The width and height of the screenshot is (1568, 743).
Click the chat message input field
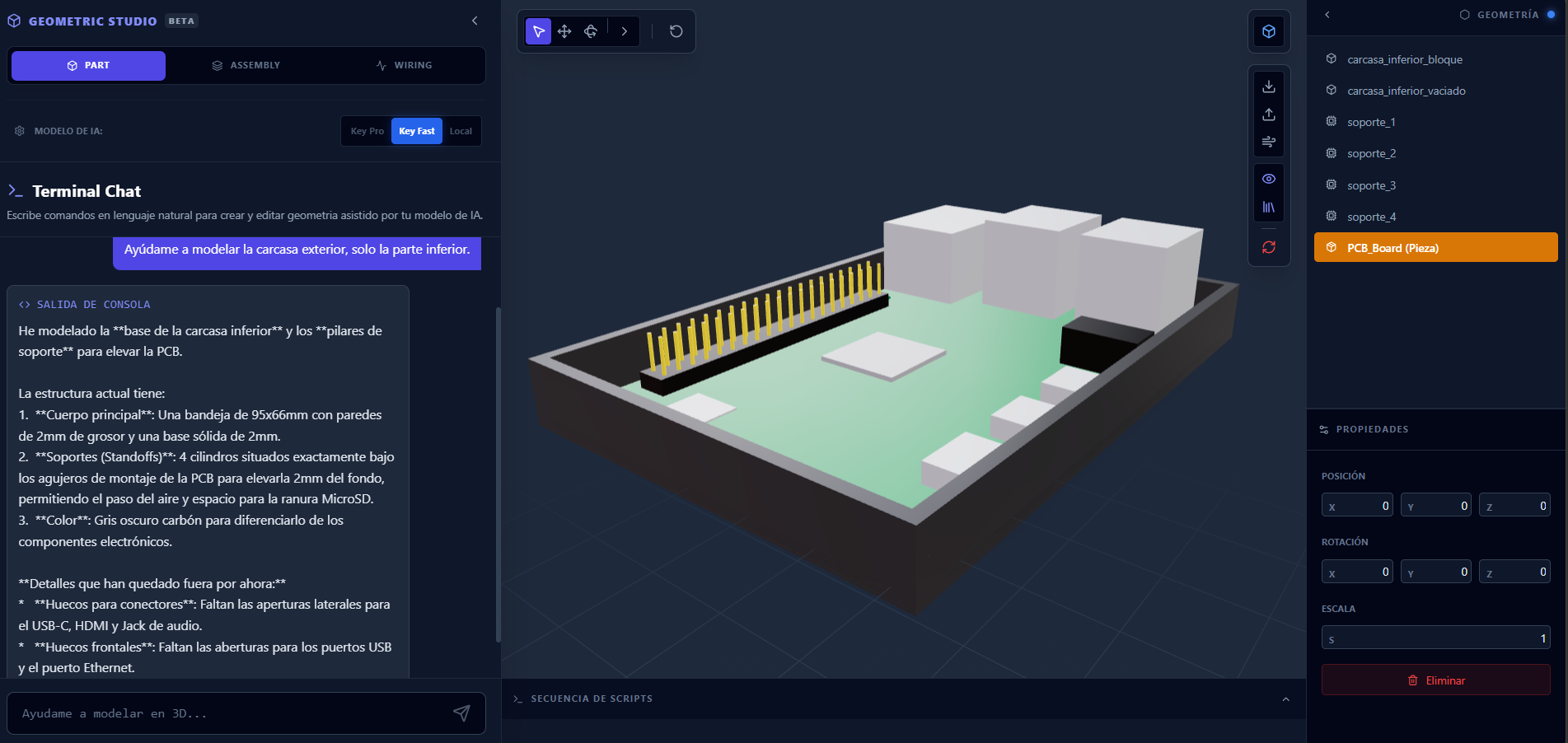pyautogui.click(x=231, y=713)
